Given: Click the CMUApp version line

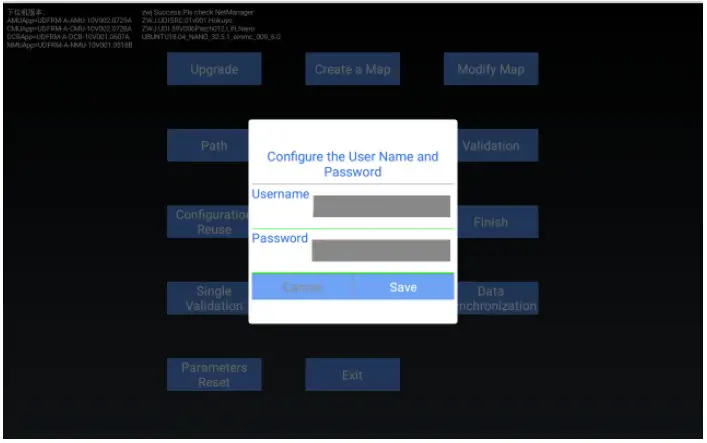Looking at the screenshot, I should pyautogui.click(x=69, y=28).
